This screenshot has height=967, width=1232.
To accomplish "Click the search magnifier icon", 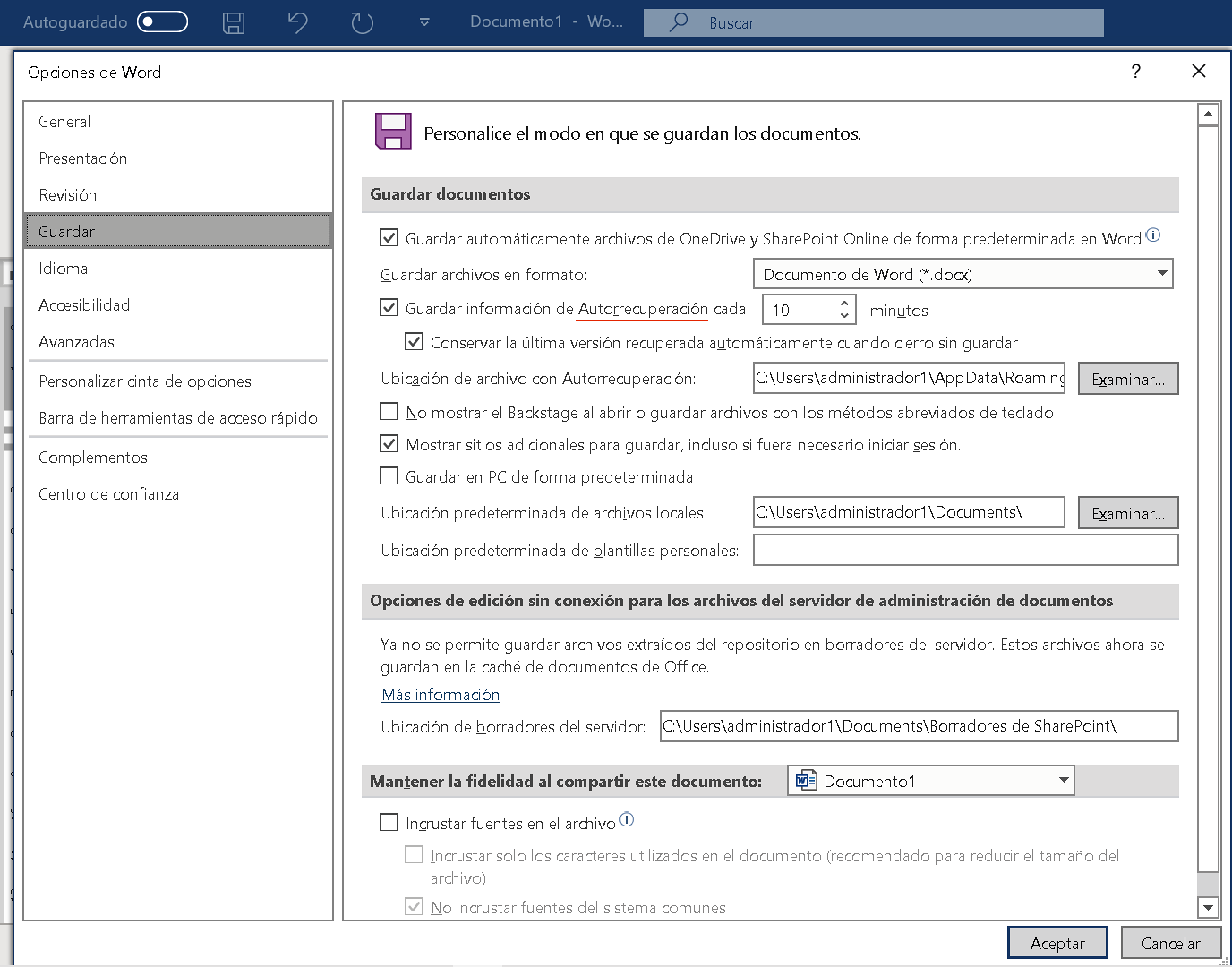I will [680, 22].
